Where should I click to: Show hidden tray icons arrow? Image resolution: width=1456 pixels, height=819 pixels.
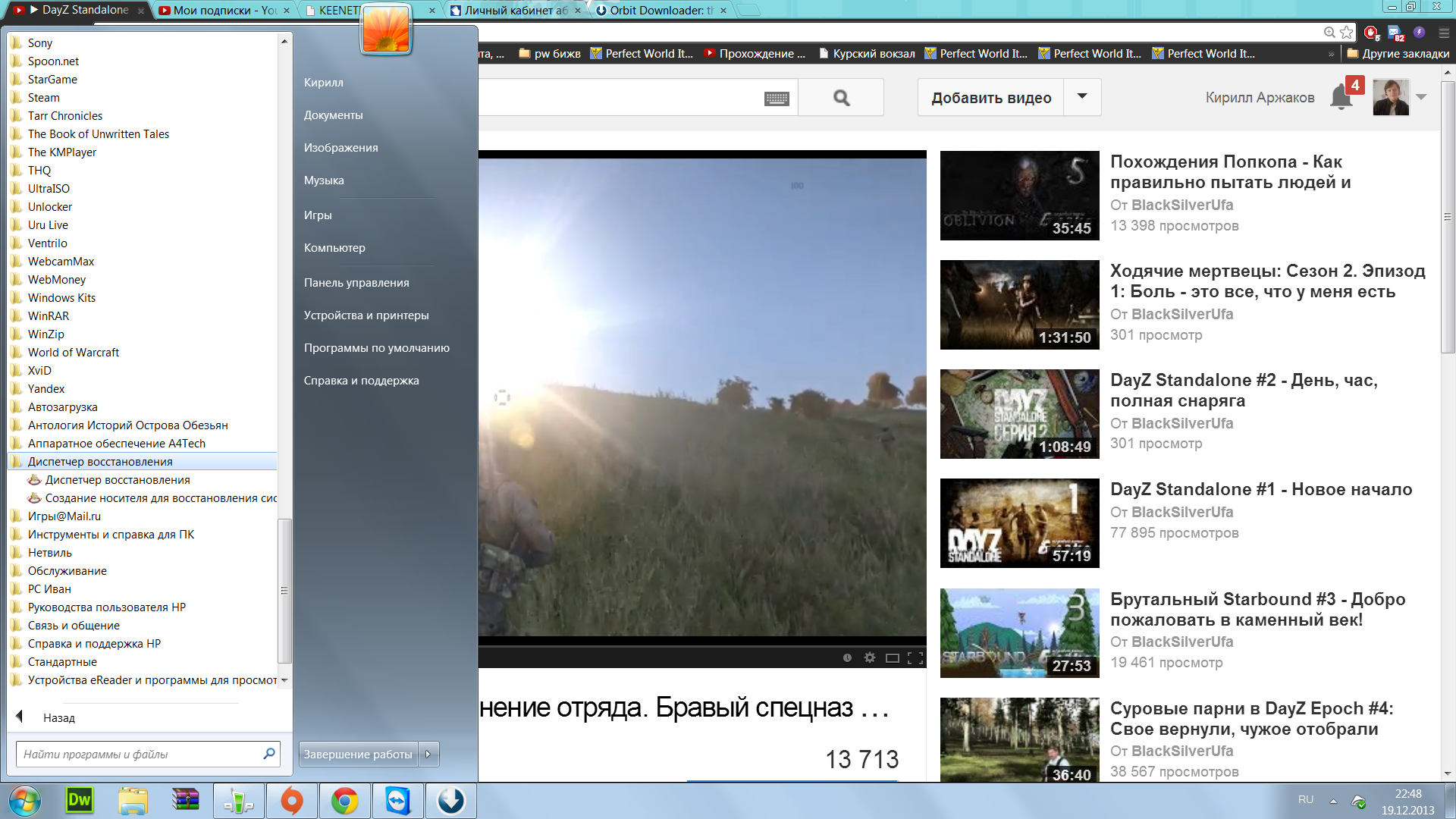point(1333,801)
